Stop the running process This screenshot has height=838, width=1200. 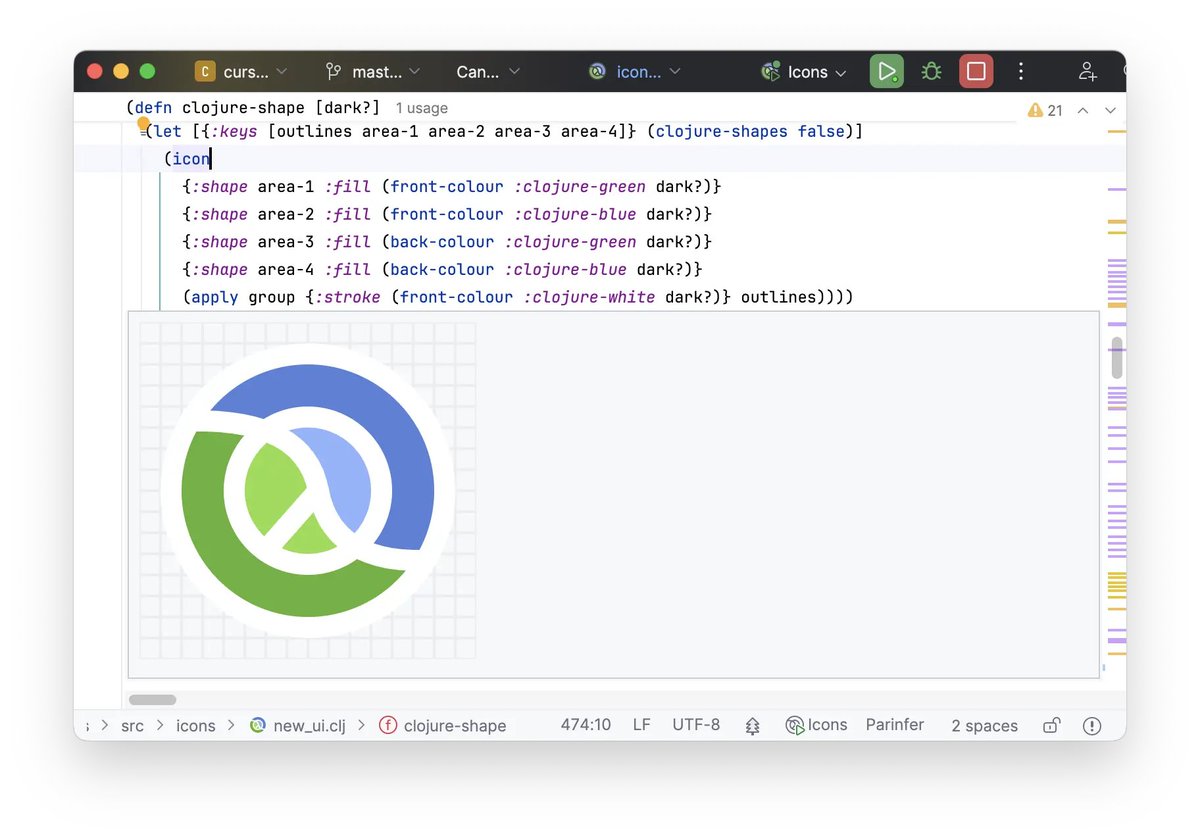tap(976, 71)
